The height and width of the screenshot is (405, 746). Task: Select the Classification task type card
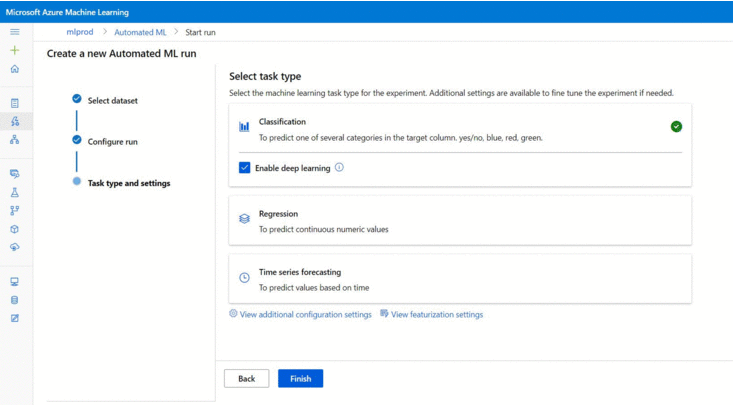pos(460,145)
